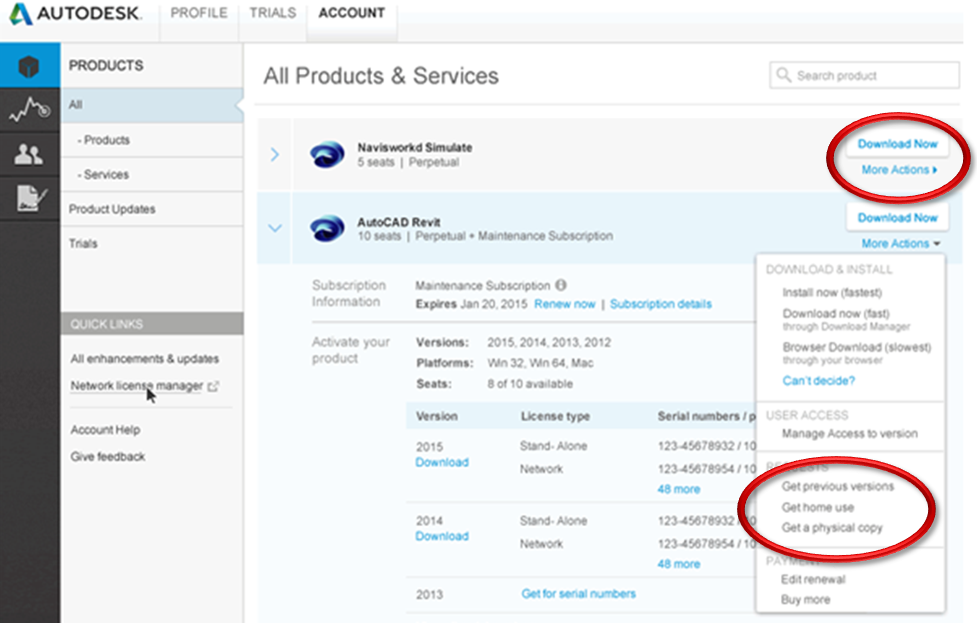Click the Maintenance Subscription info icon
Viewport: 977px width, 623px height.
(x=561, y=285)
